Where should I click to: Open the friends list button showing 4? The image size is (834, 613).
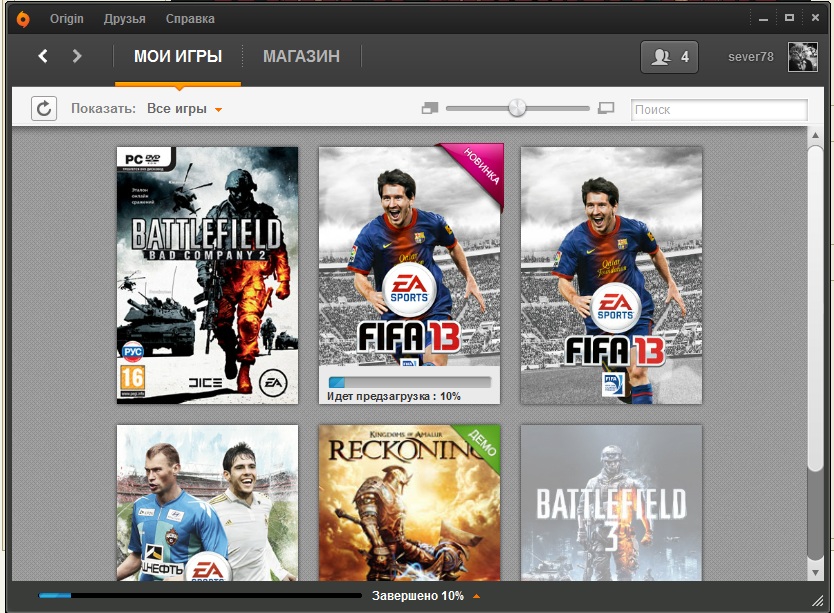coord(669,57)
